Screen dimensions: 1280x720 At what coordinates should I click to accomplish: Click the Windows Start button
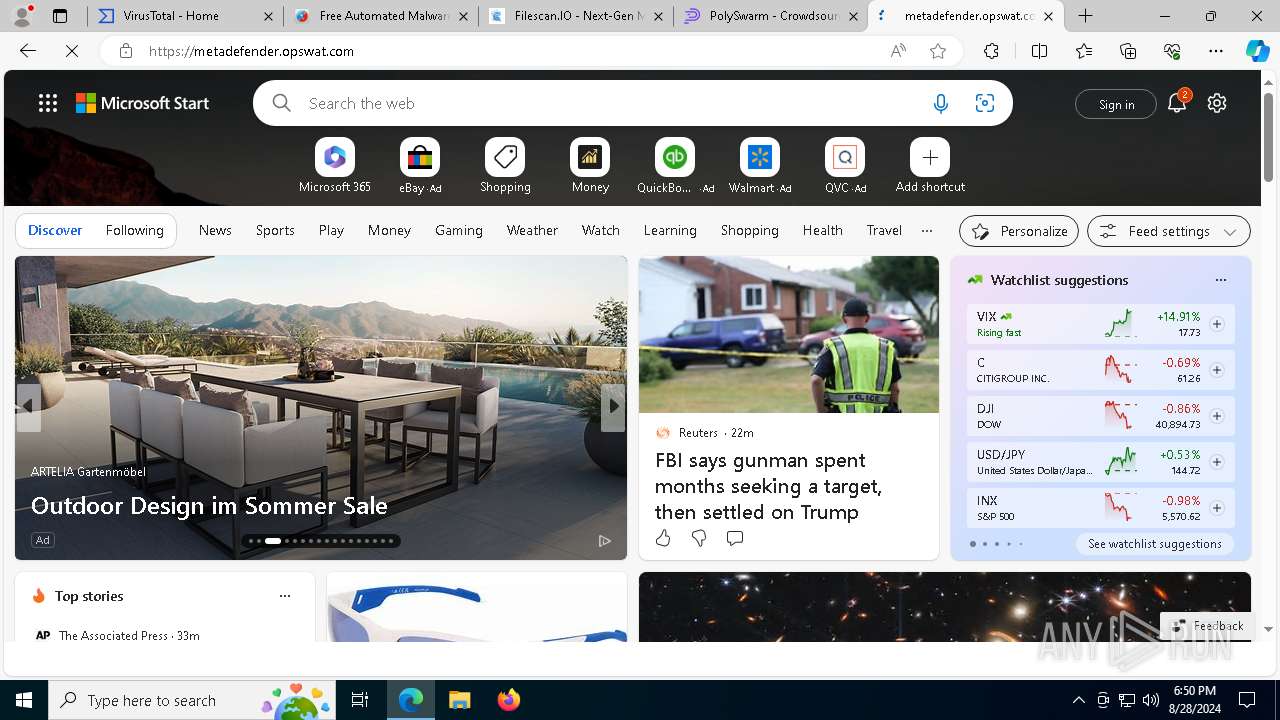click(x=24, y=700)
